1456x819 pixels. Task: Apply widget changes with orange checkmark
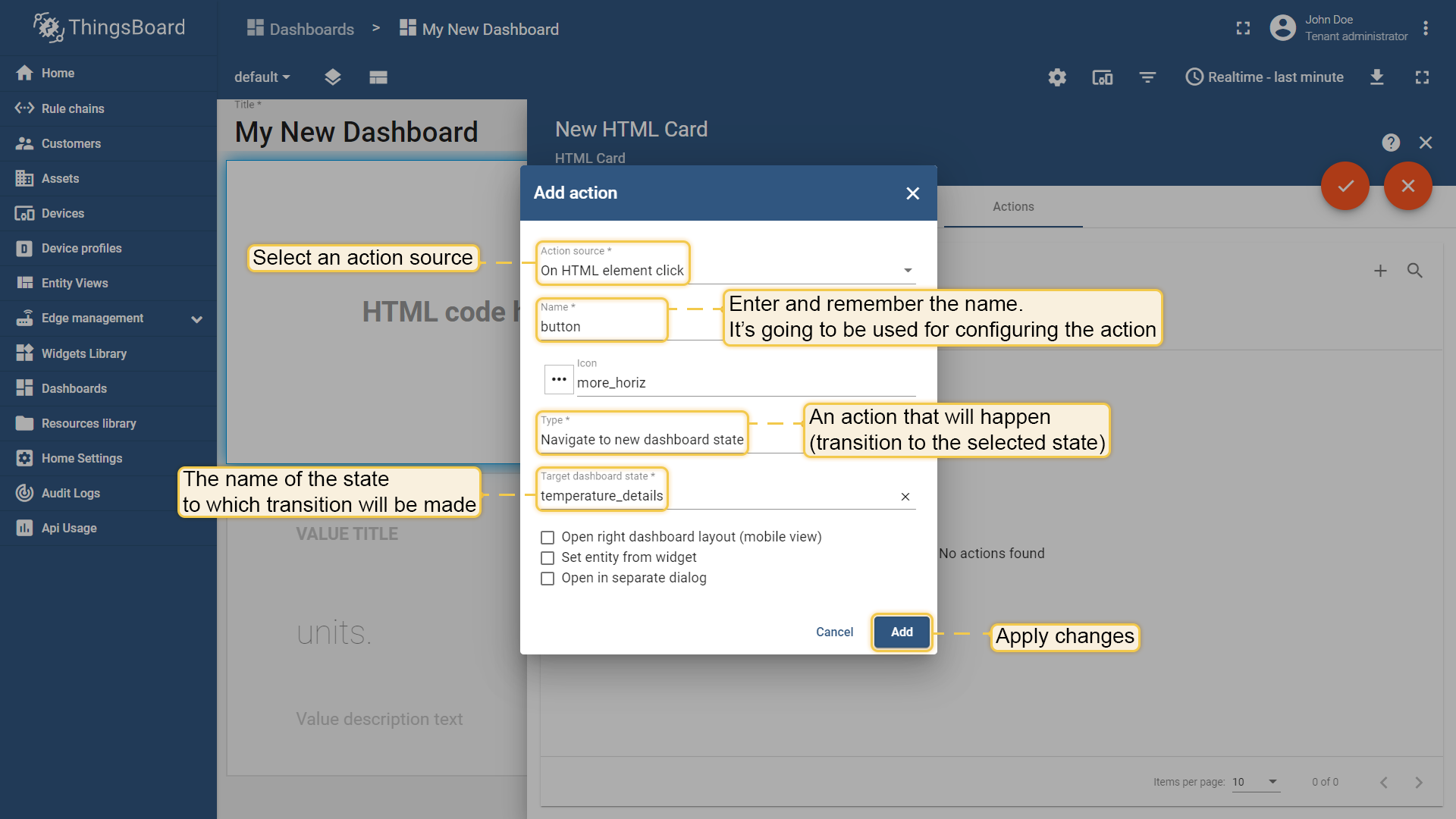[1345, 186]
